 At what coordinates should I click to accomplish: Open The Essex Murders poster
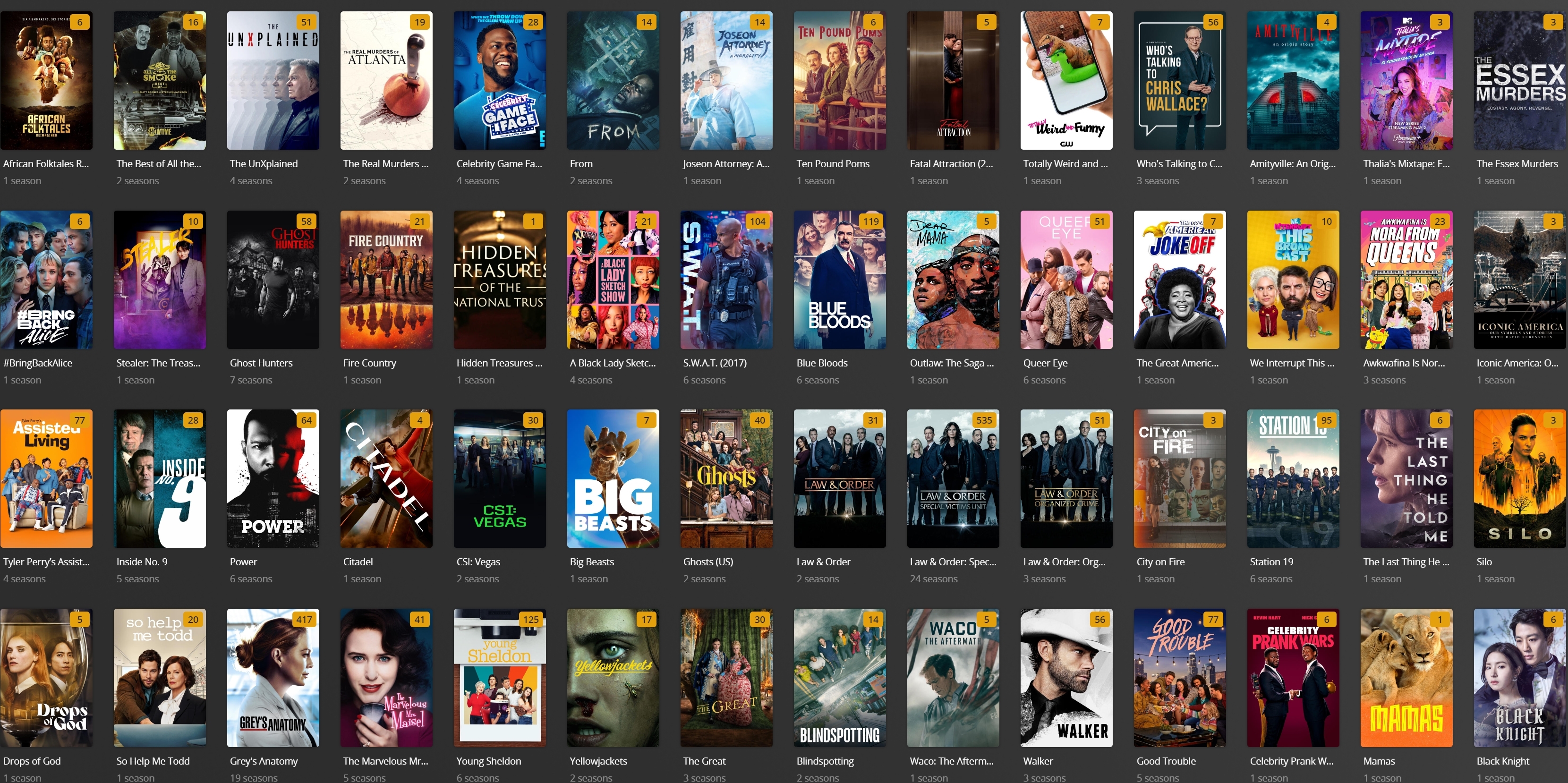tap(1520, 80)
